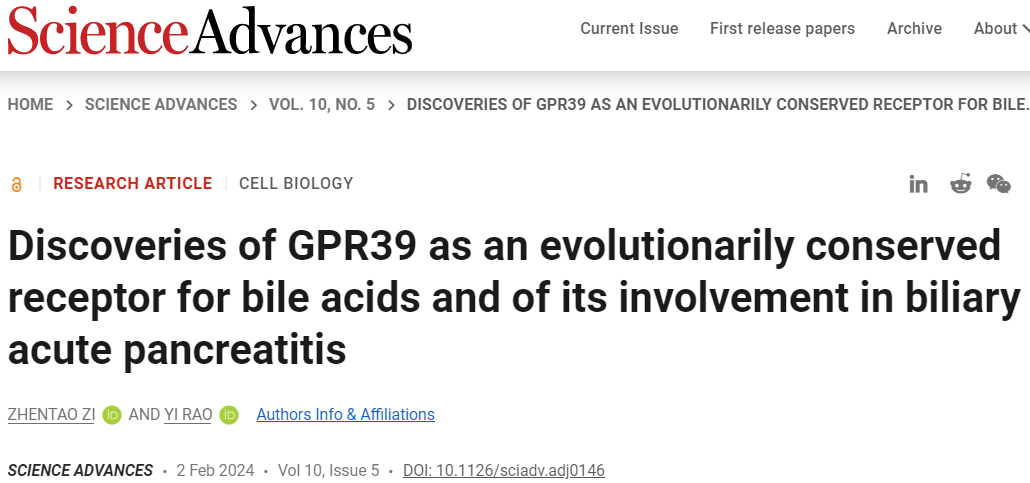
Task: Share article via WeChat icon
Action: pos(998,184)
